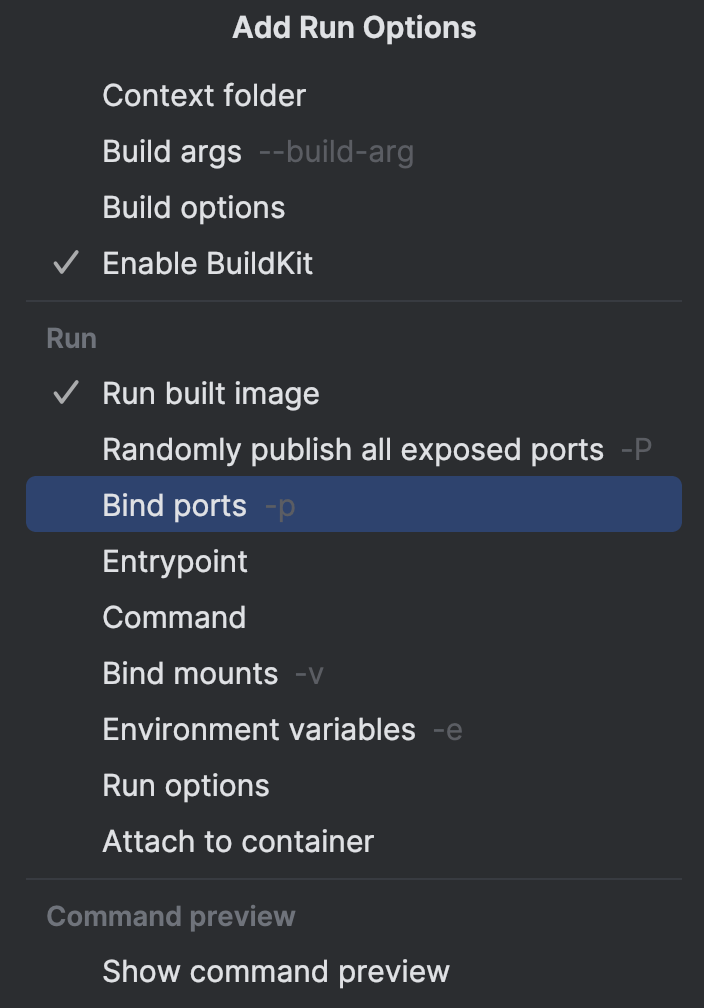704x1008 pixels.
Task: Click the Run section header
Action: [x=72, y=338]
